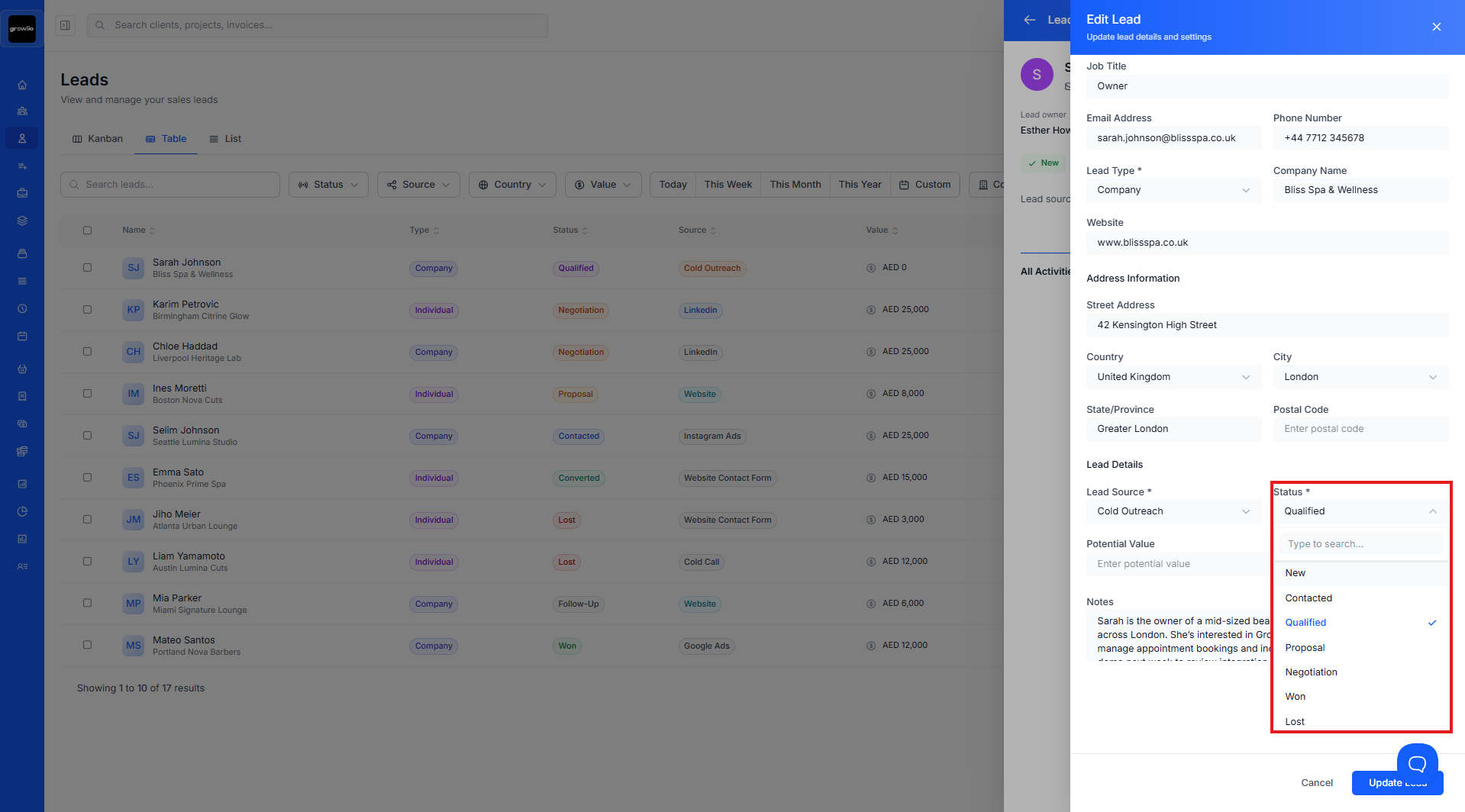Open the chat support bubble

1417,762
